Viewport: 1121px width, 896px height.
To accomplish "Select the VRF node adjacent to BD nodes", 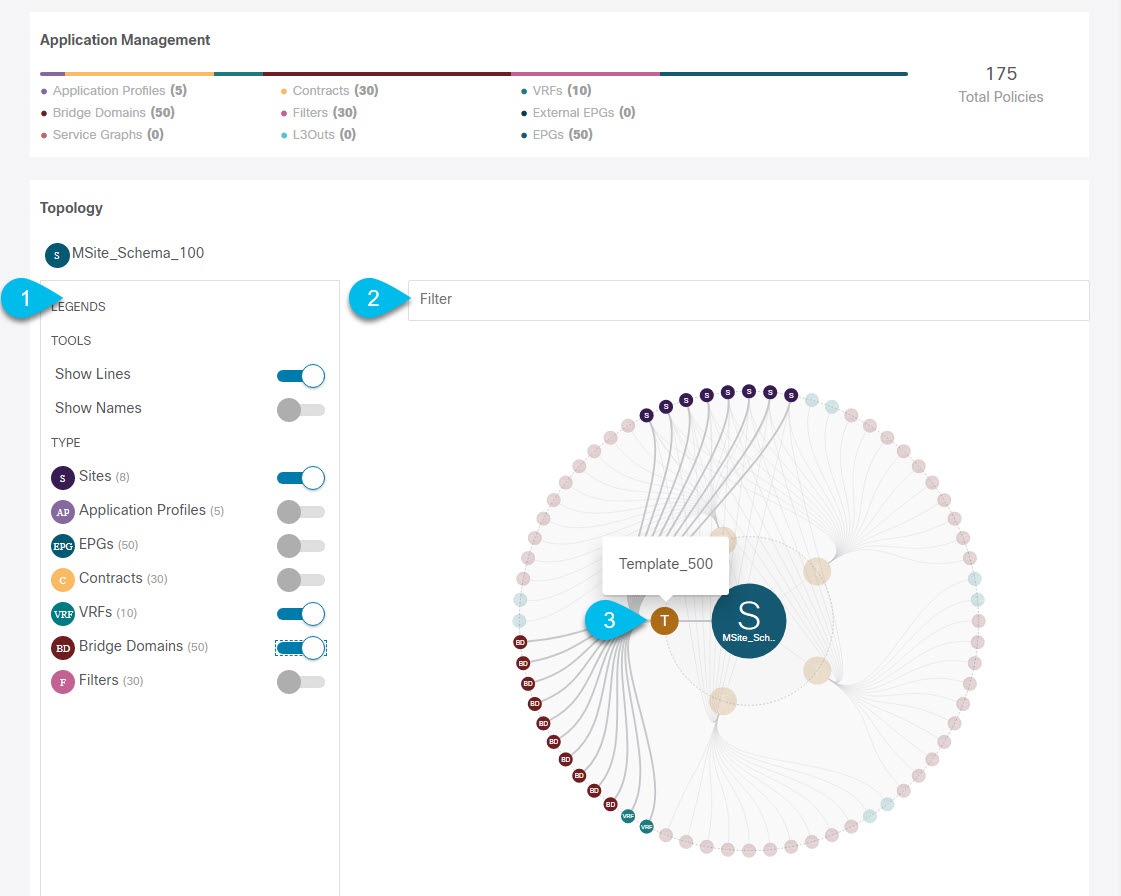I will 628,816.
